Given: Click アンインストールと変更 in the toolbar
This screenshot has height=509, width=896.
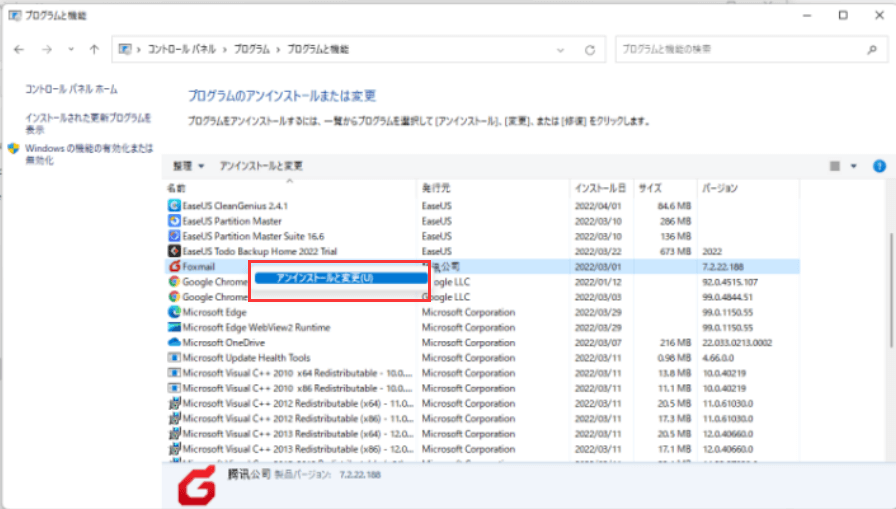Looking at the screenshot, I should [261, 166].
